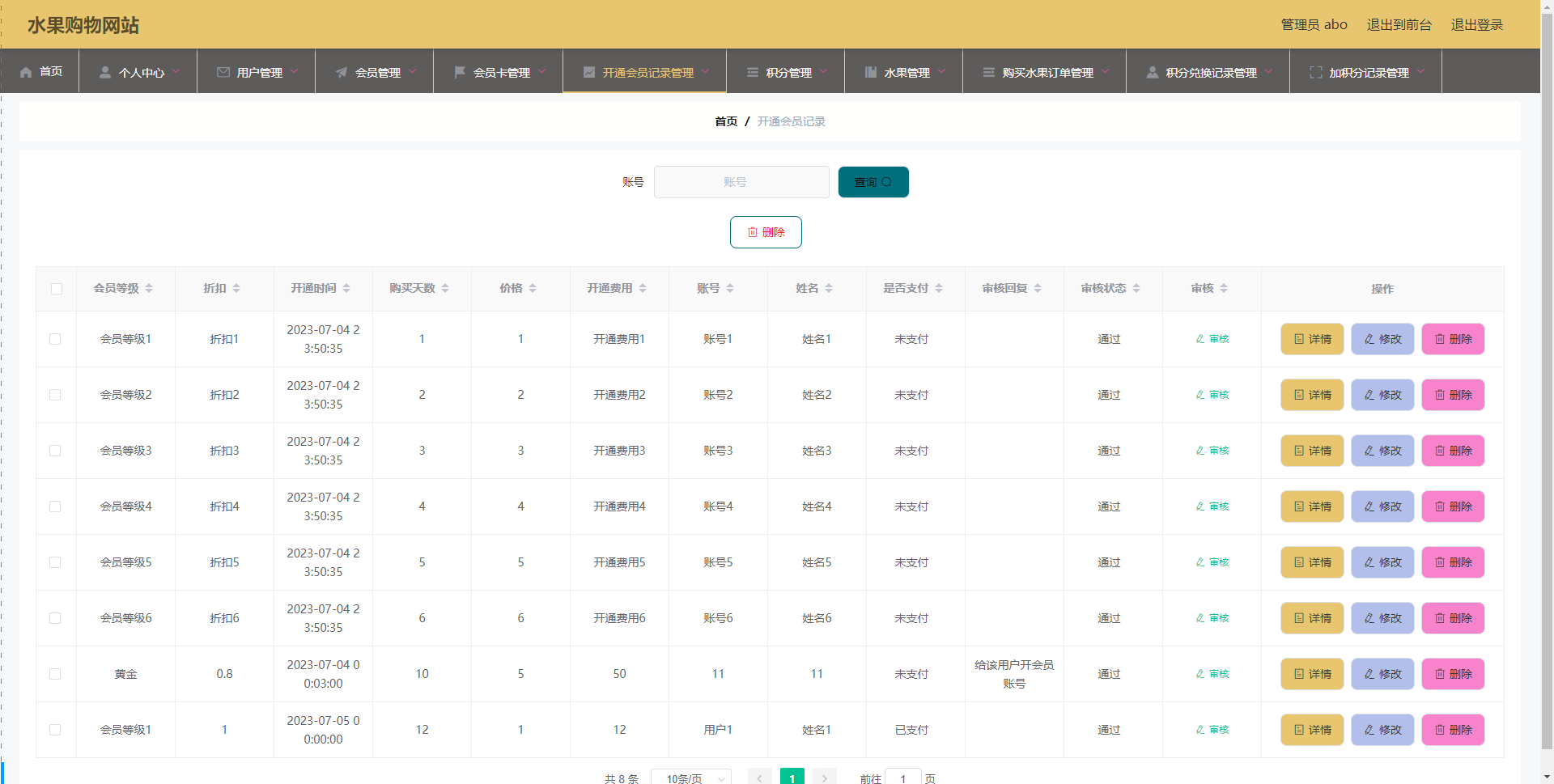Click the 首页 breadcrumb link
1554x784 pixels.
click(x=726, y=121)
